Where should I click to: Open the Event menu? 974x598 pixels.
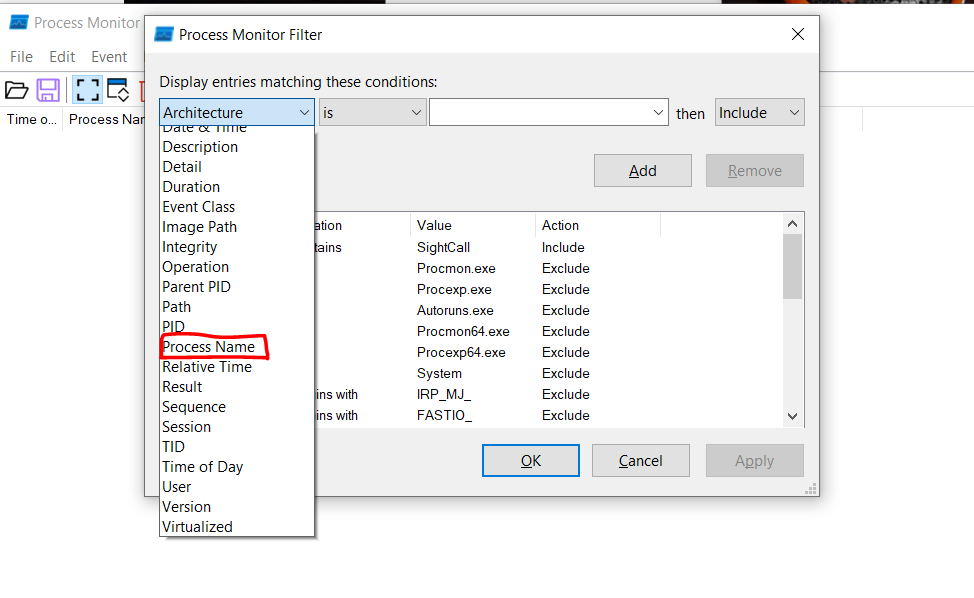(109, 57)
